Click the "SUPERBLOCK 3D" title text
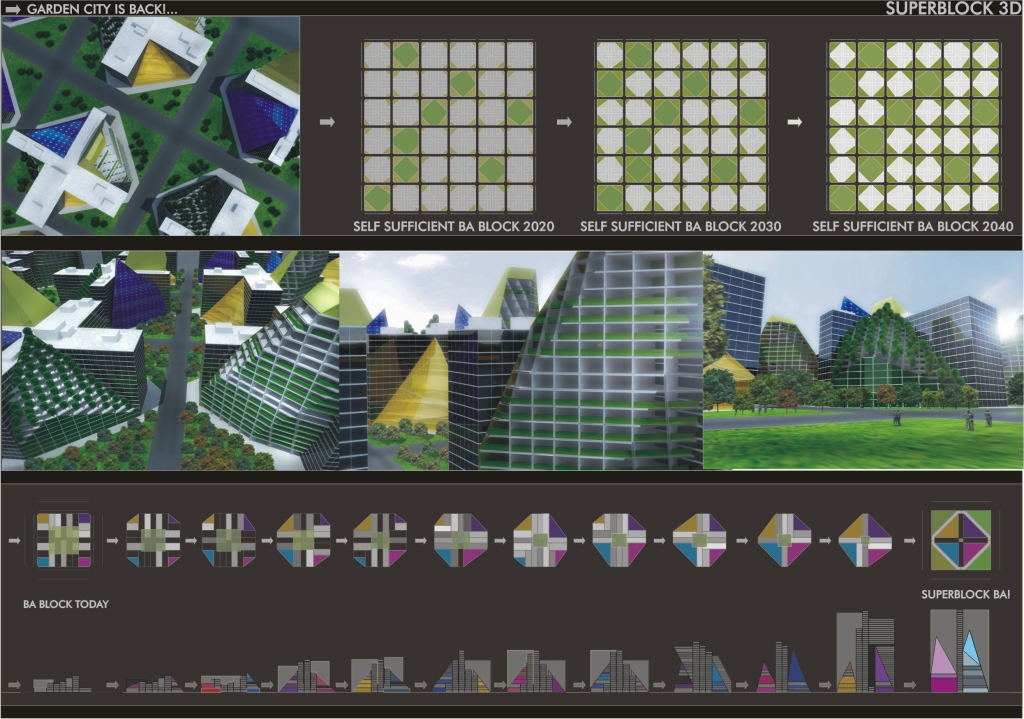This screenshot has width=1024, height=719. [x=951, y=9]
